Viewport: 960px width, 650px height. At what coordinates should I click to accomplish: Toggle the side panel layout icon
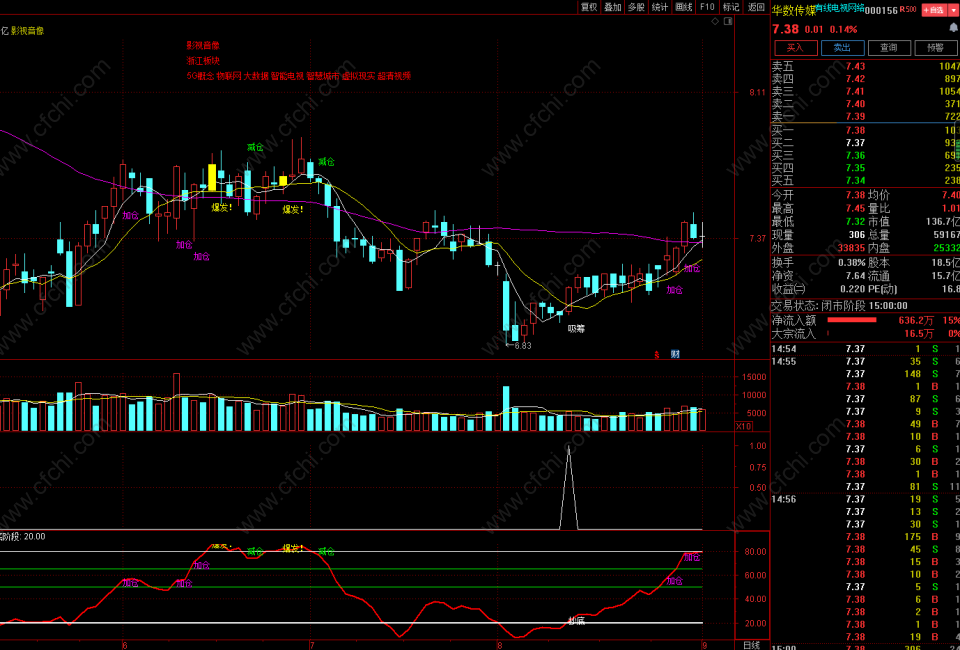[x=728, y=21]
